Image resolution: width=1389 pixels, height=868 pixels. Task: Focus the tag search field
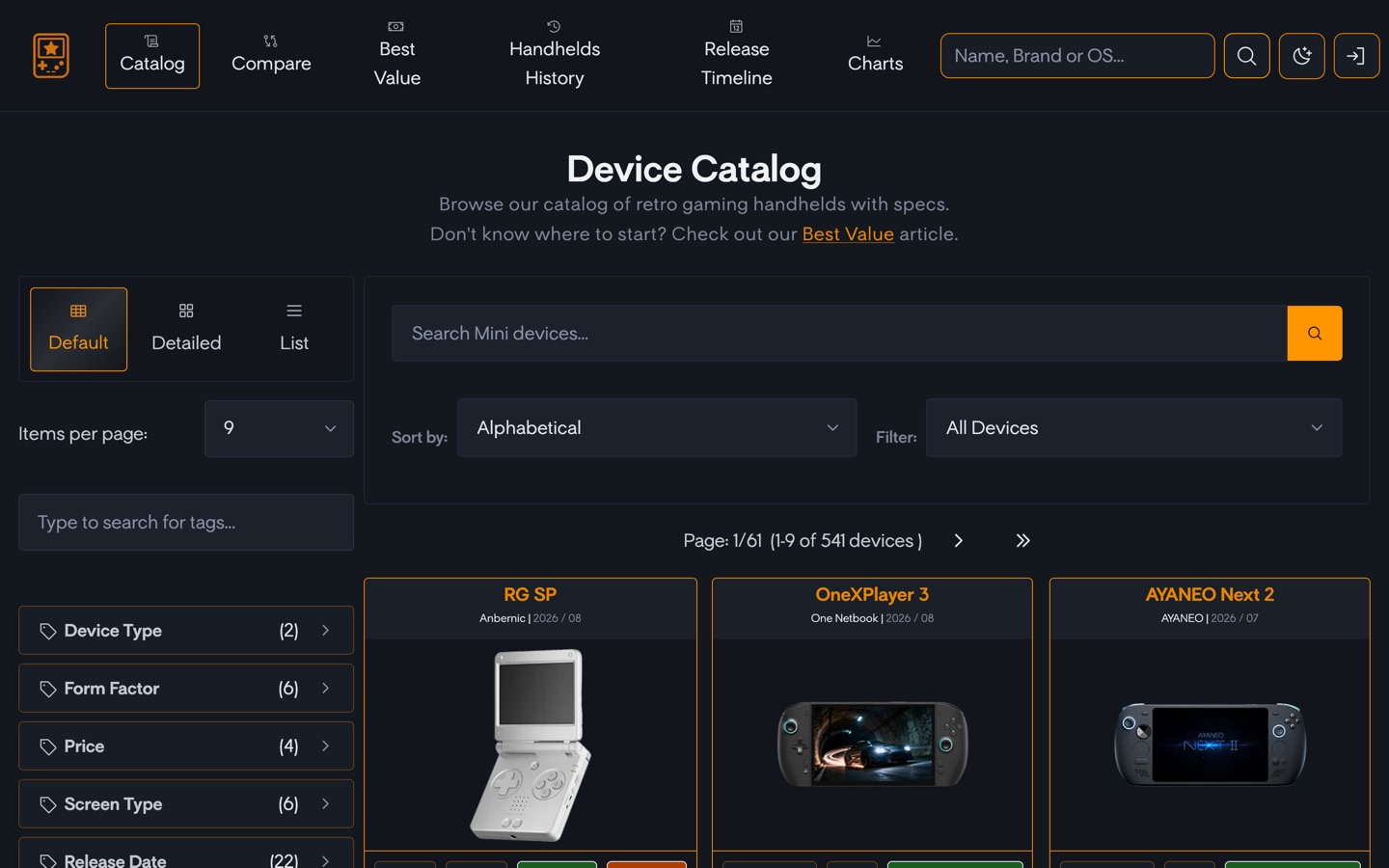186,522
